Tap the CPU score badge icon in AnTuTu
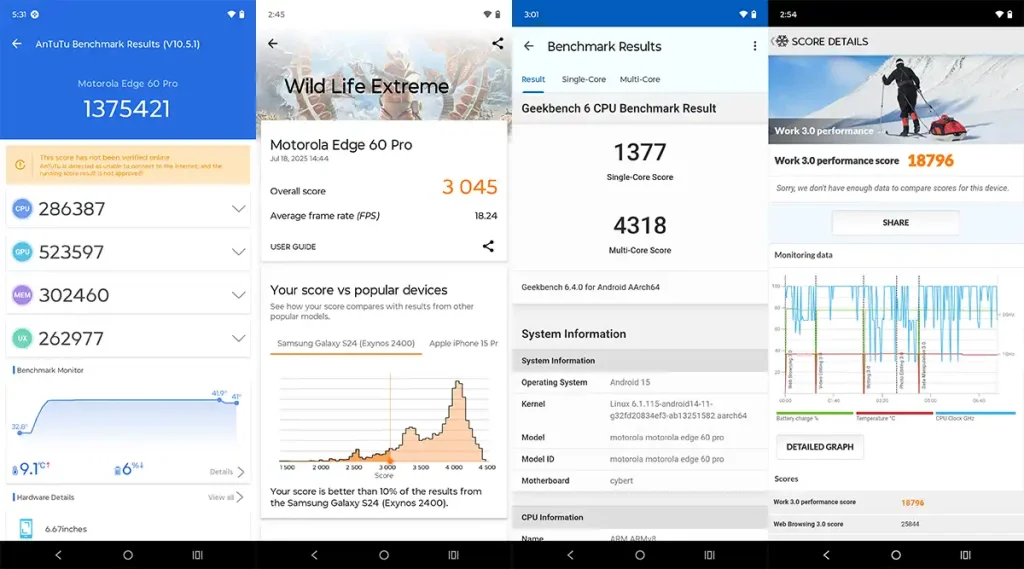 point(22,208)
